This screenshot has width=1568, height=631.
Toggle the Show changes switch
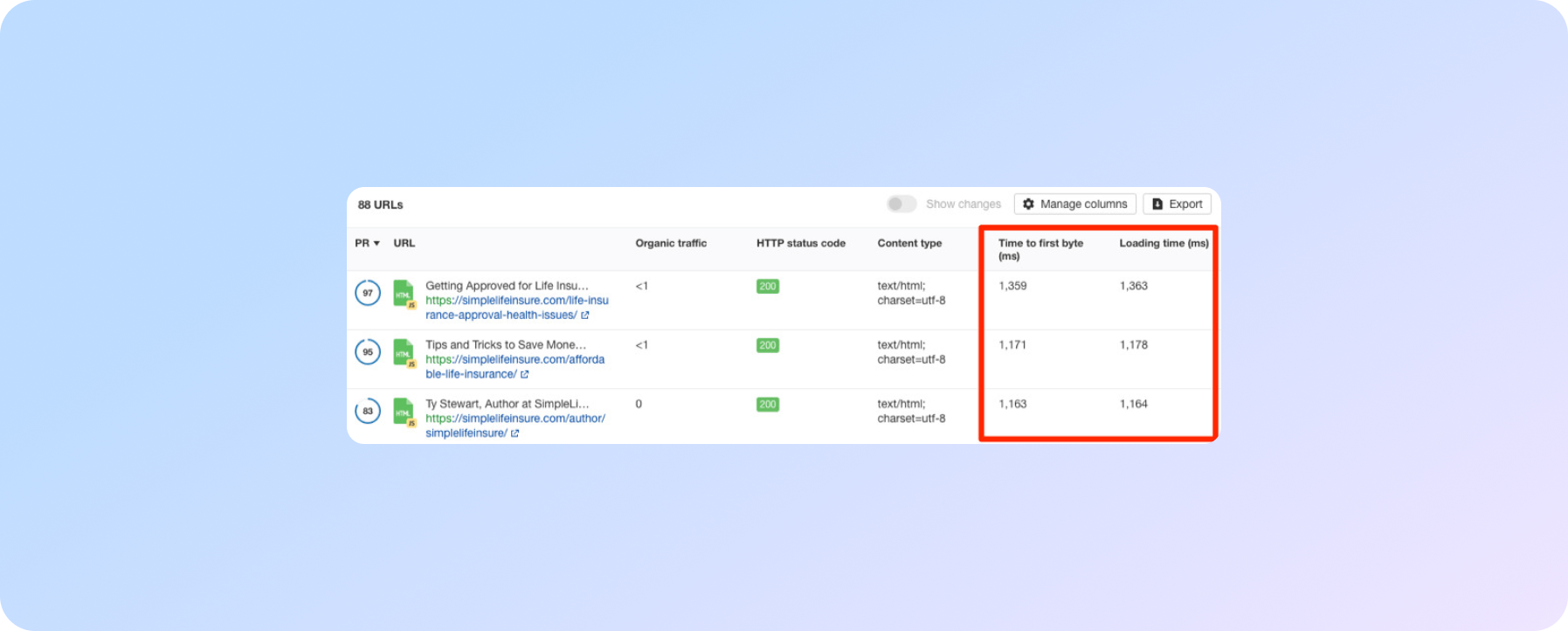pos(901,204)
